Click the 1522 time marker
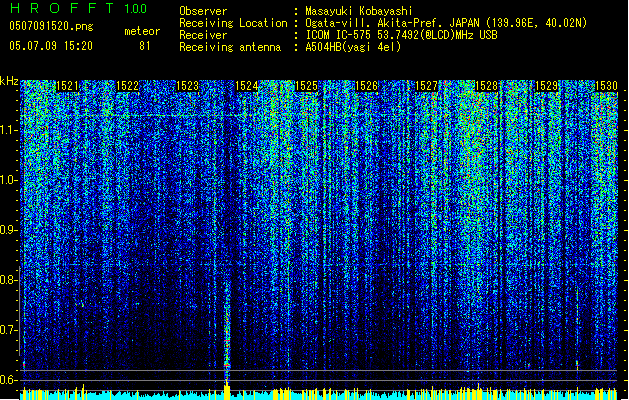 tap(127, 86)
